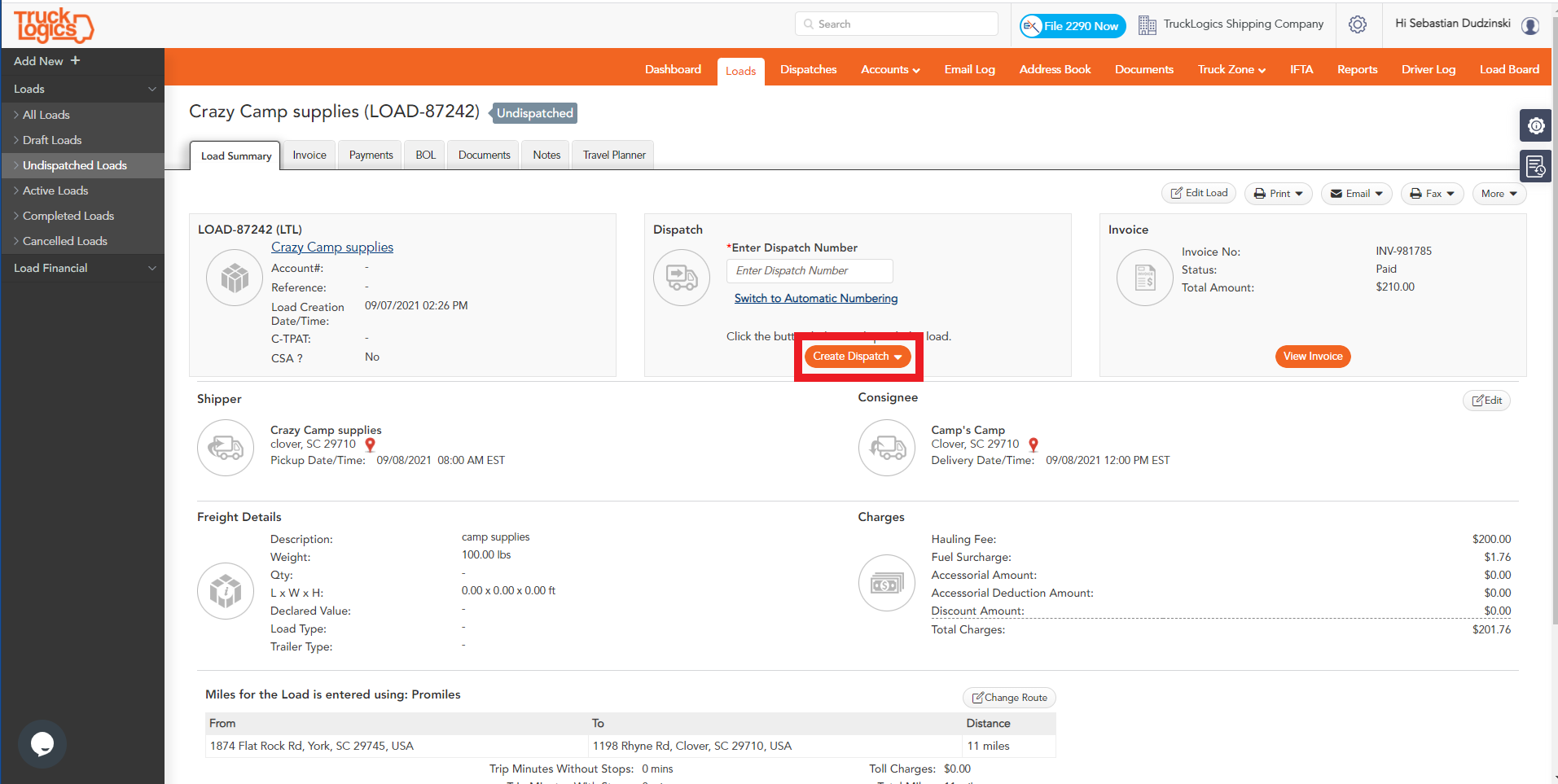Viewport: 1558px width, 784px height.
Task: Open Dispatches in top navigation
Action: [809, 69]
